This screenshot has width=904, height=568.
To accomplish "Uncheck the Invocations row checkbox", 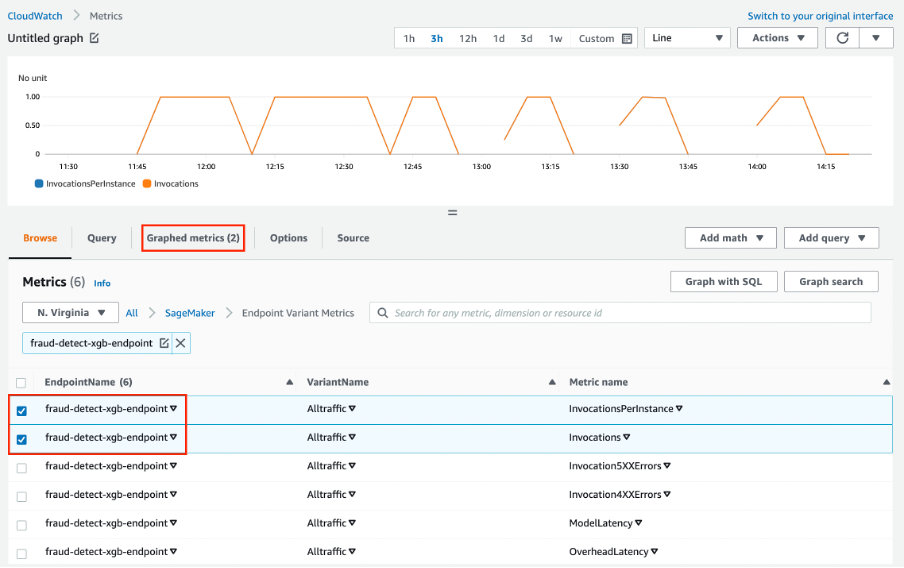I will point(22,439).
